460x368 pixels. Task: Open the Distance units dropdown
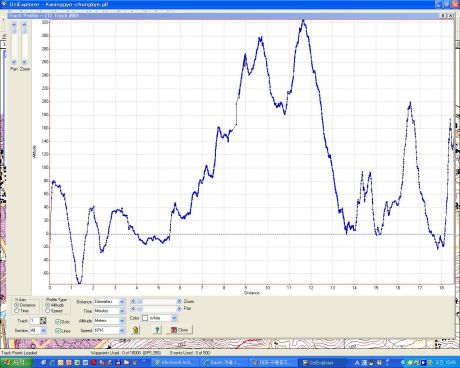click(x=122, y=302)
